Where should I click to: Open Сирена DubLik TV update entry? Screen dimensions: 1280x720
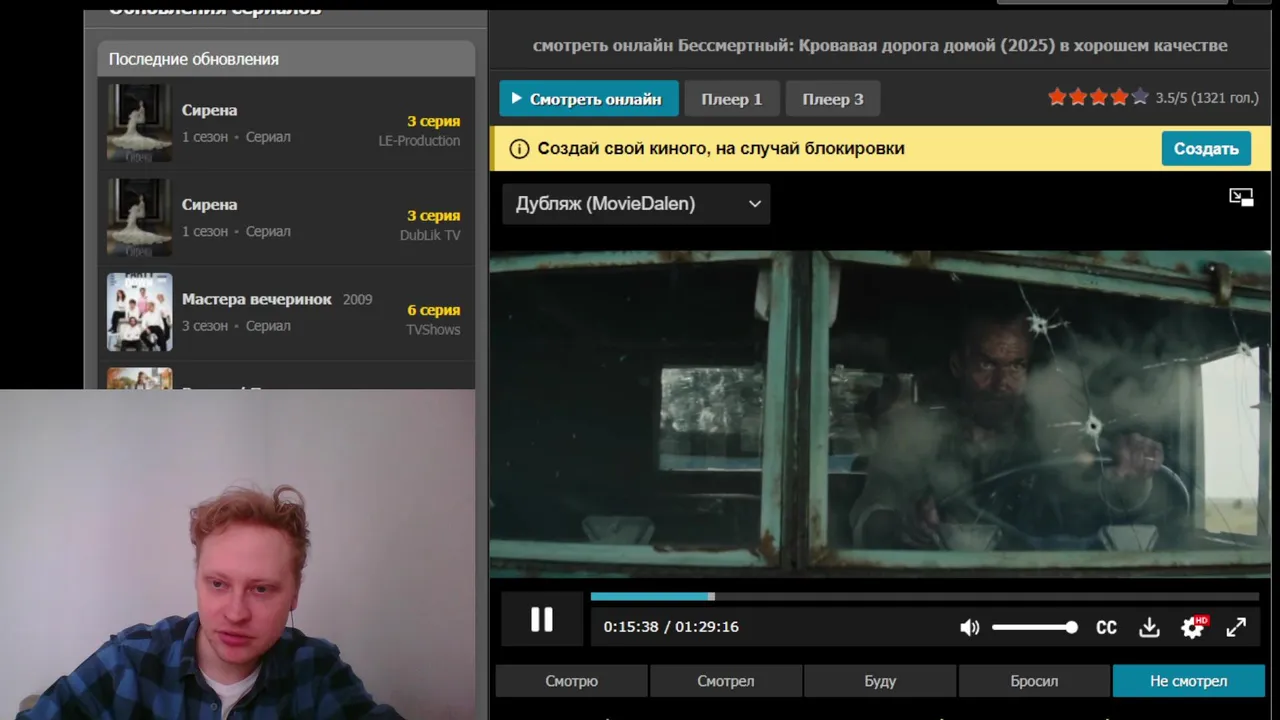[286, 218]
